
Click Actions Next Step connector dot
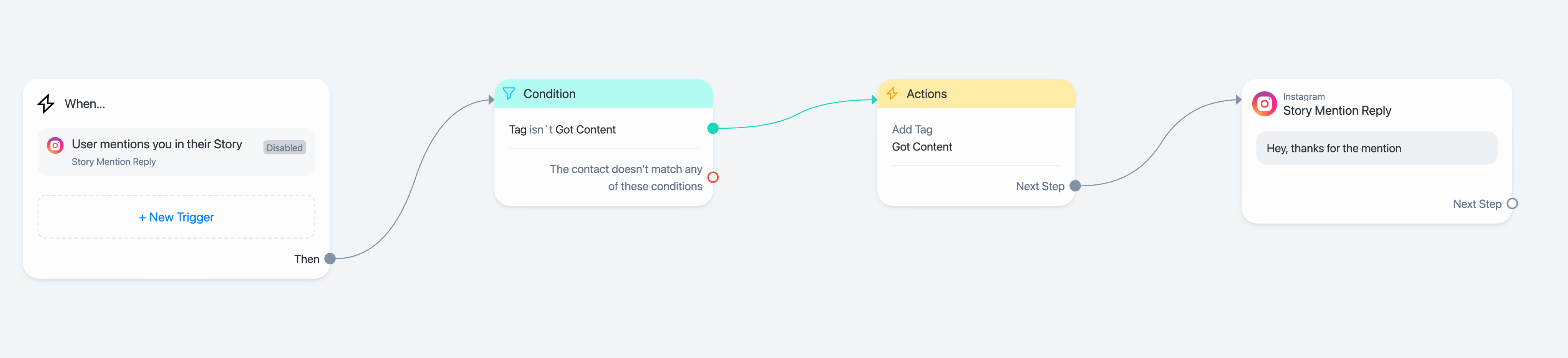click(x=1075, y=186)
